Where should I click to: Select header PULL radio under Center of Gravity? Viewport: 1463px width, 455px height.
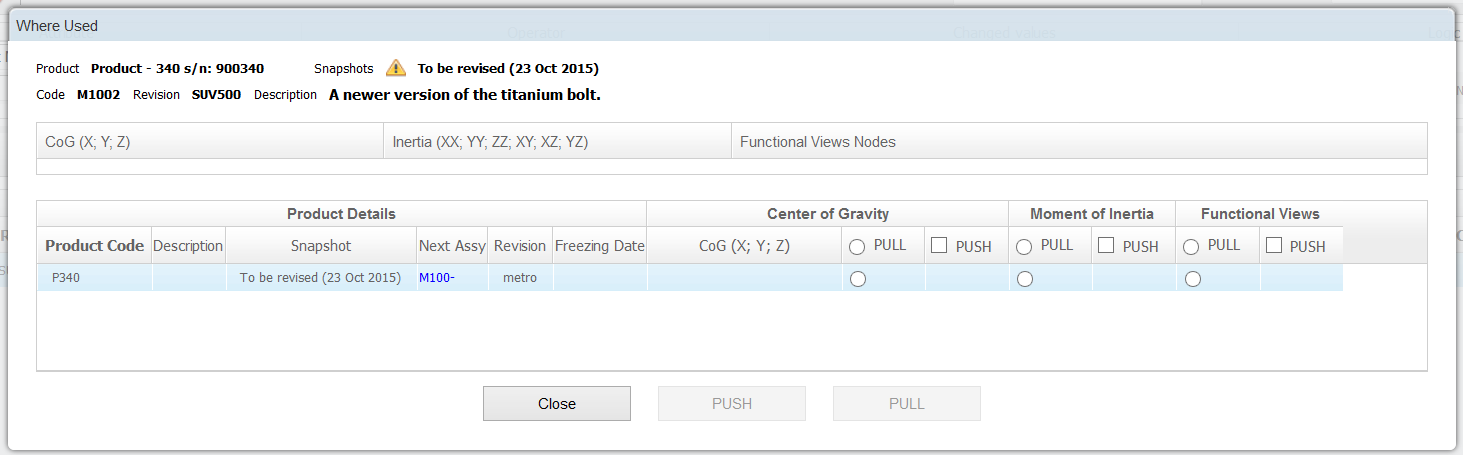pyautogui.click(x=857, y=247)
